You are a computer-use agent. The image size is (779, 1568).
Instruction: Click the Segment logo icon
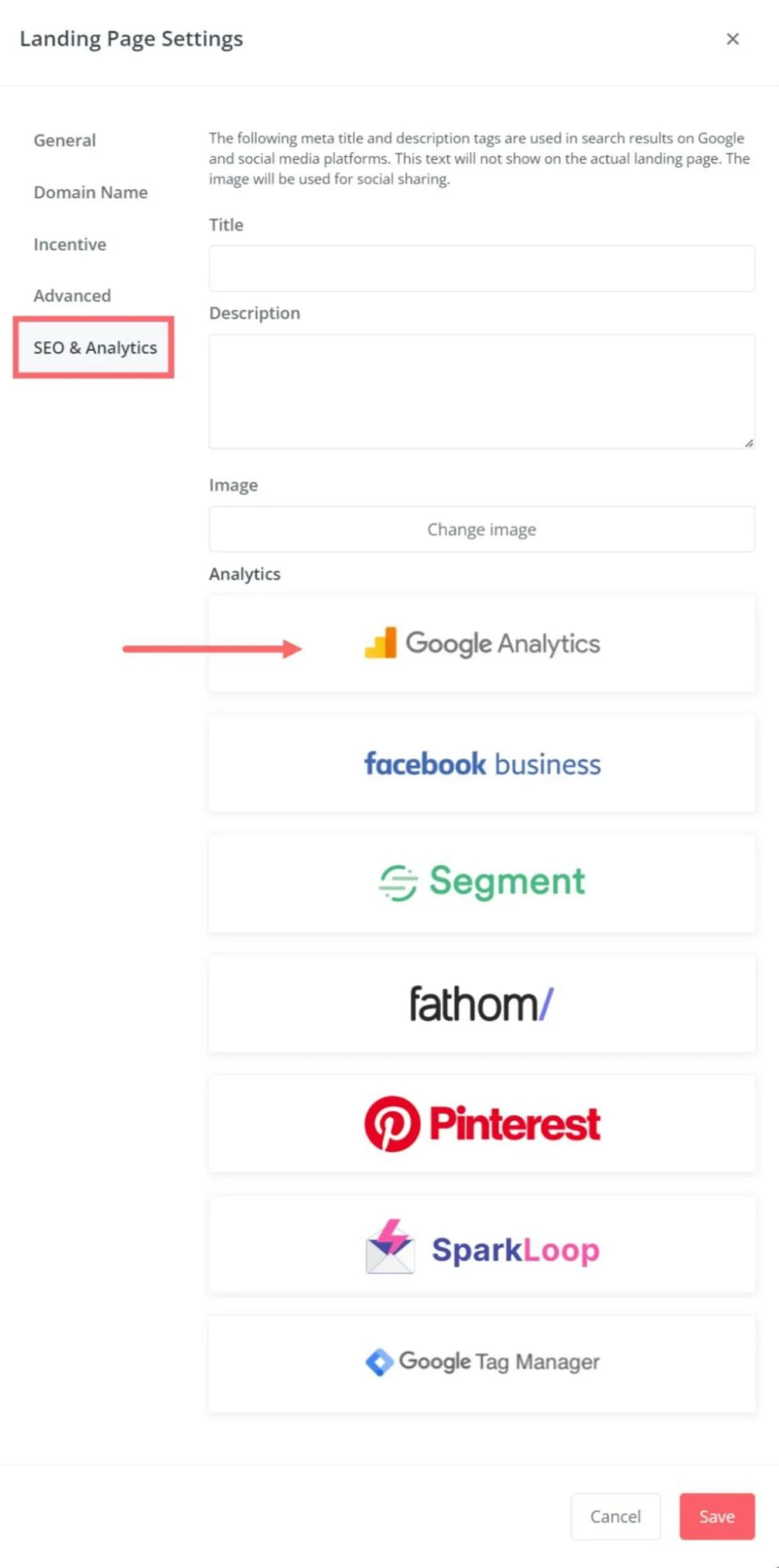[x=398, y=883]
